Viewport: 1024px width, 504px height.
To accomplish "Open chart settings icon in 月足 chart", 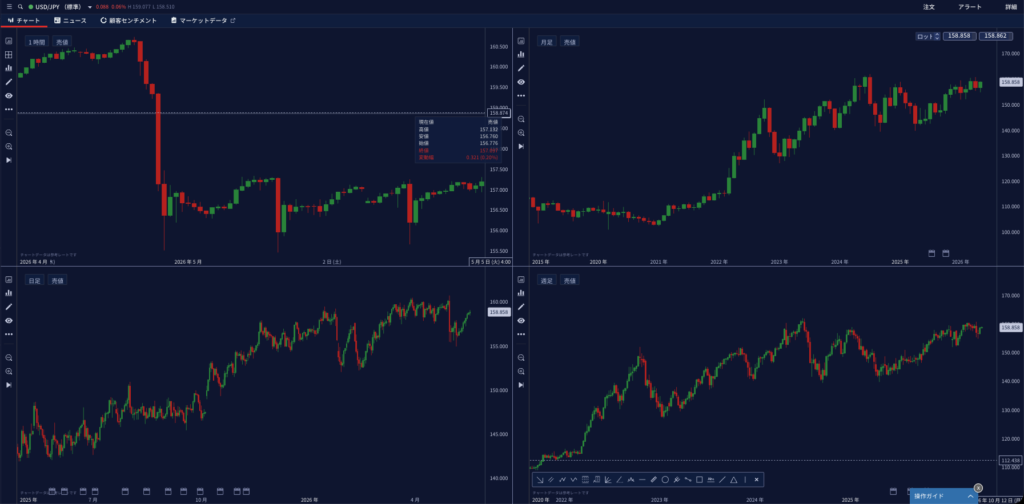I will click(x=521, y=40).
